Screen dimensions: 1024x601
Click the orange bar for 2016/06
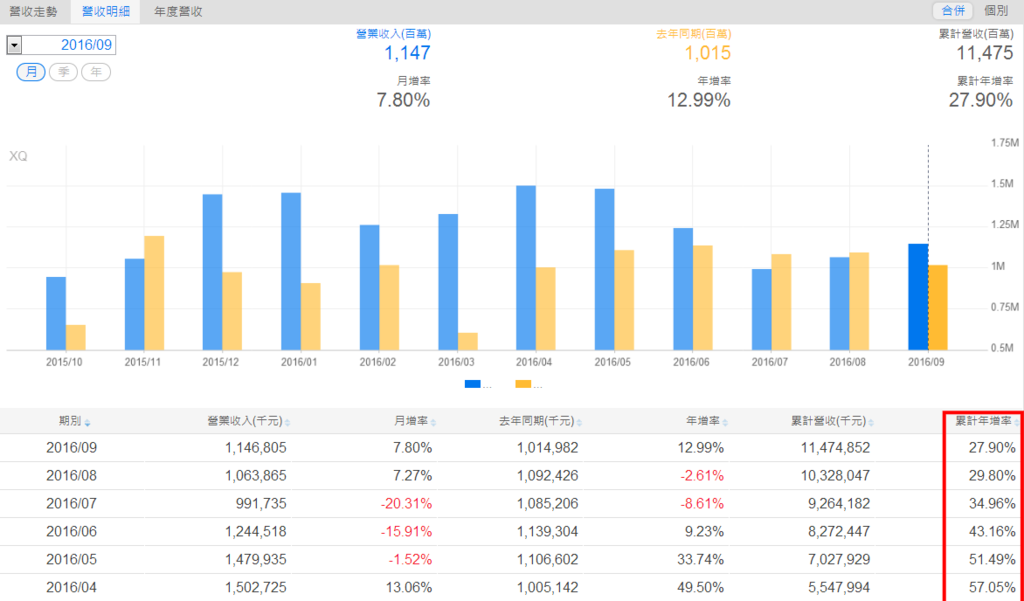point(703,298)
